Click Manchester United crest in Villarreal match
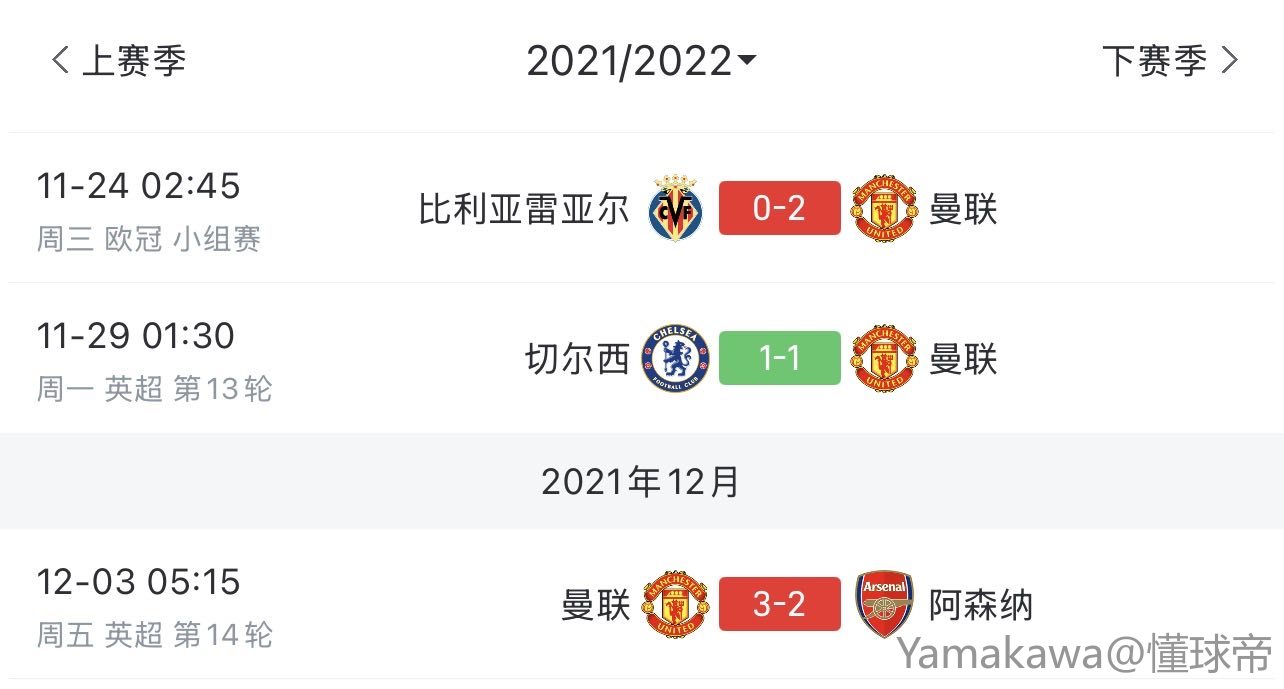 coord(884,209)
